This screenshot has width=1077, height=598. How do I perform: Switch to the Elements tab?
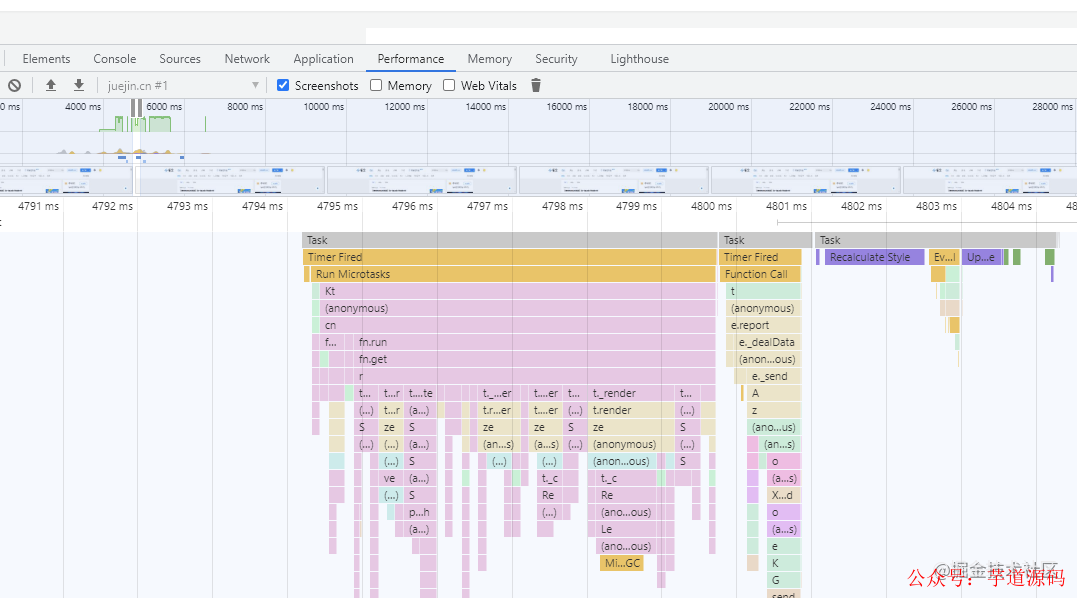tap(46, 59)
